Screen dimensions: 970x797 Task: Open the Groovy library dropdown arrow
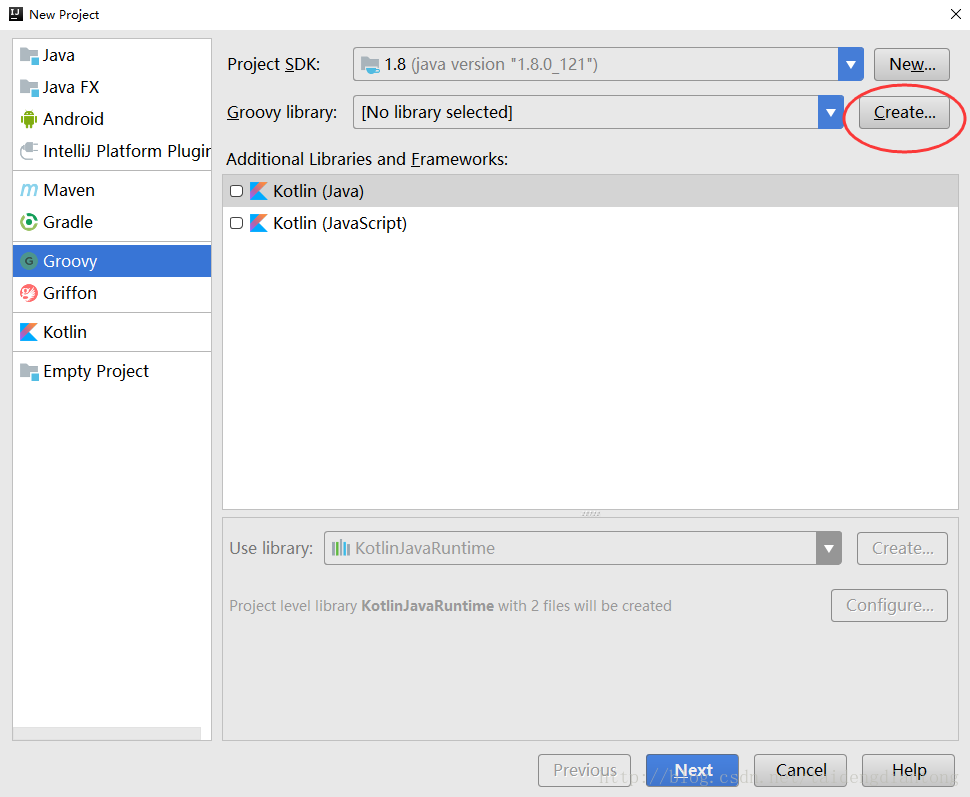(830, 112)
